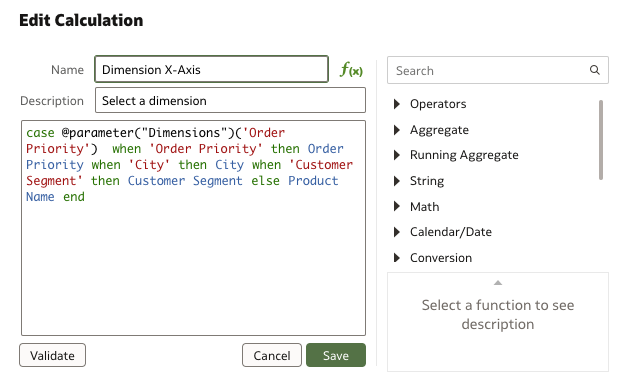Expand the Operators category arrow
The height and width of the screenshot is (392, 625).
(397, 104)
